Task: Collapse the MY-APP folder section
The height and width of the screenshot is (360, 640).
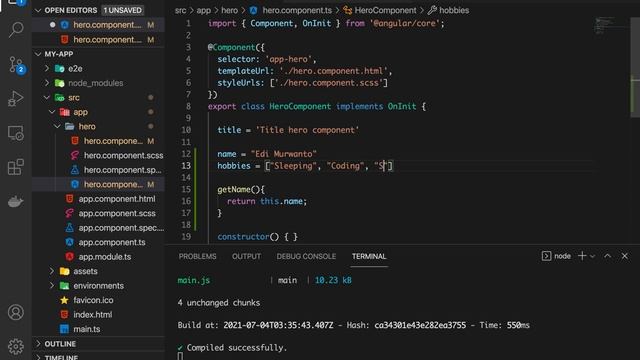Action: click(x=38, y=54)
